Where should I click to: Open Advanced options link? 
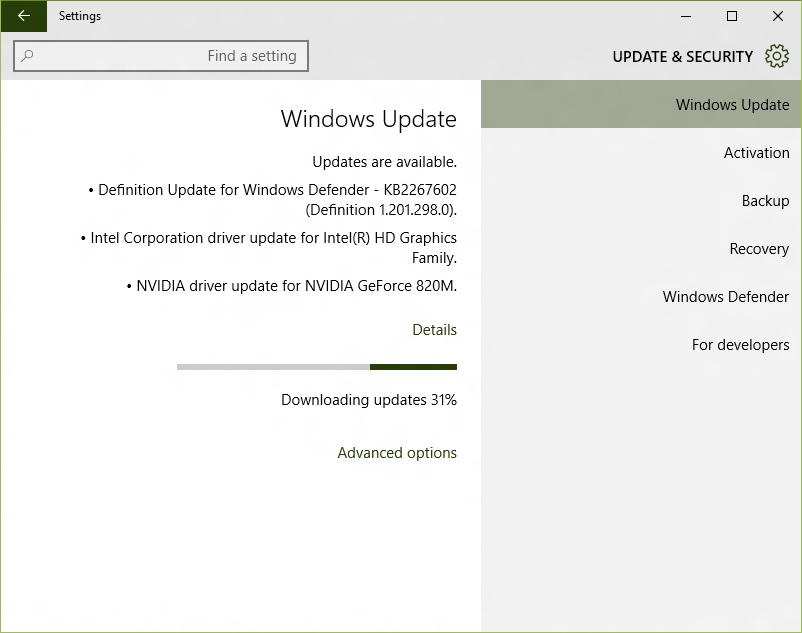tap(397, 453)
